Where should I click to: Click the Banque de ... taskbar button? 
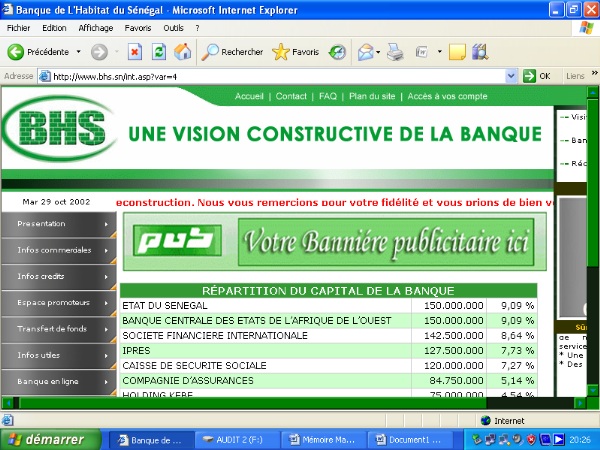point(151,440)
